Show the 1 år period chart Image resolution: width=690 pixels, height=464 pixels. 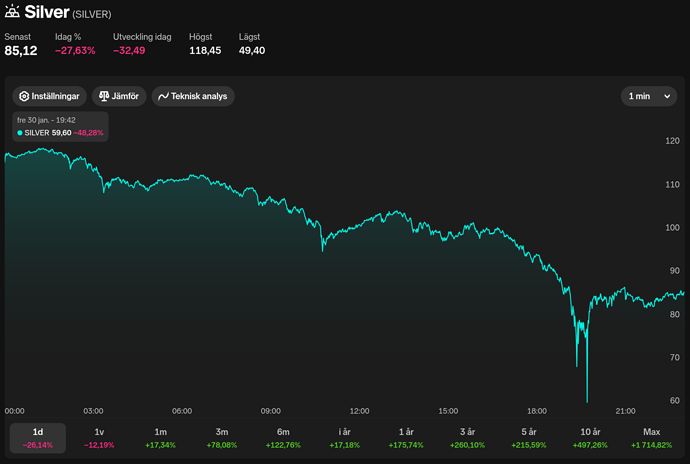(406, 438)
